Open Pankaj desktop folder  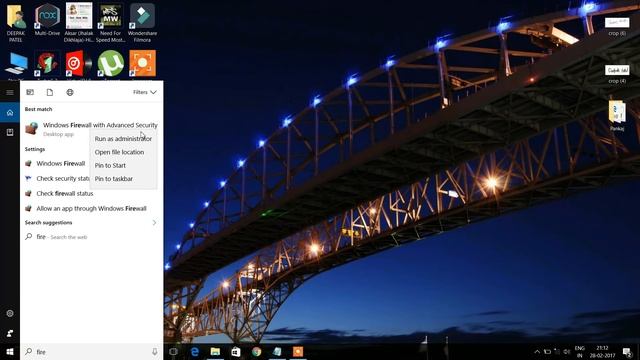coord(617,116)
